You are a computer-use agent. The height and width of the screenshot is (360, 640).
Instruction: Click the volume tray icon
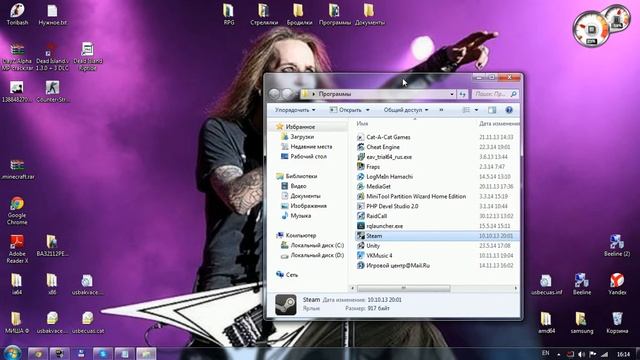[581, 354]
